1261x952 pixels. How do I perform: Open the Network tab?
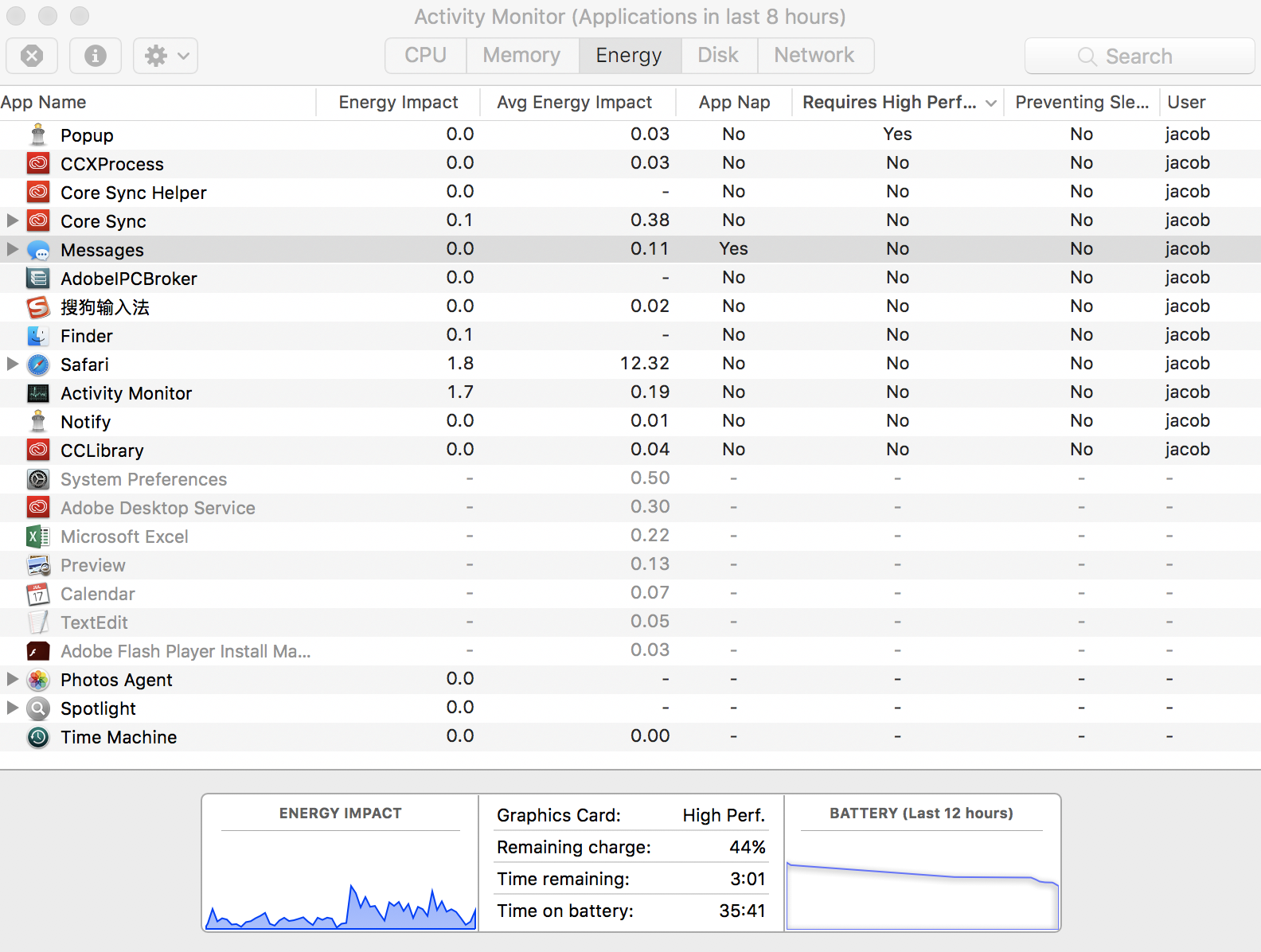point(814,56)
